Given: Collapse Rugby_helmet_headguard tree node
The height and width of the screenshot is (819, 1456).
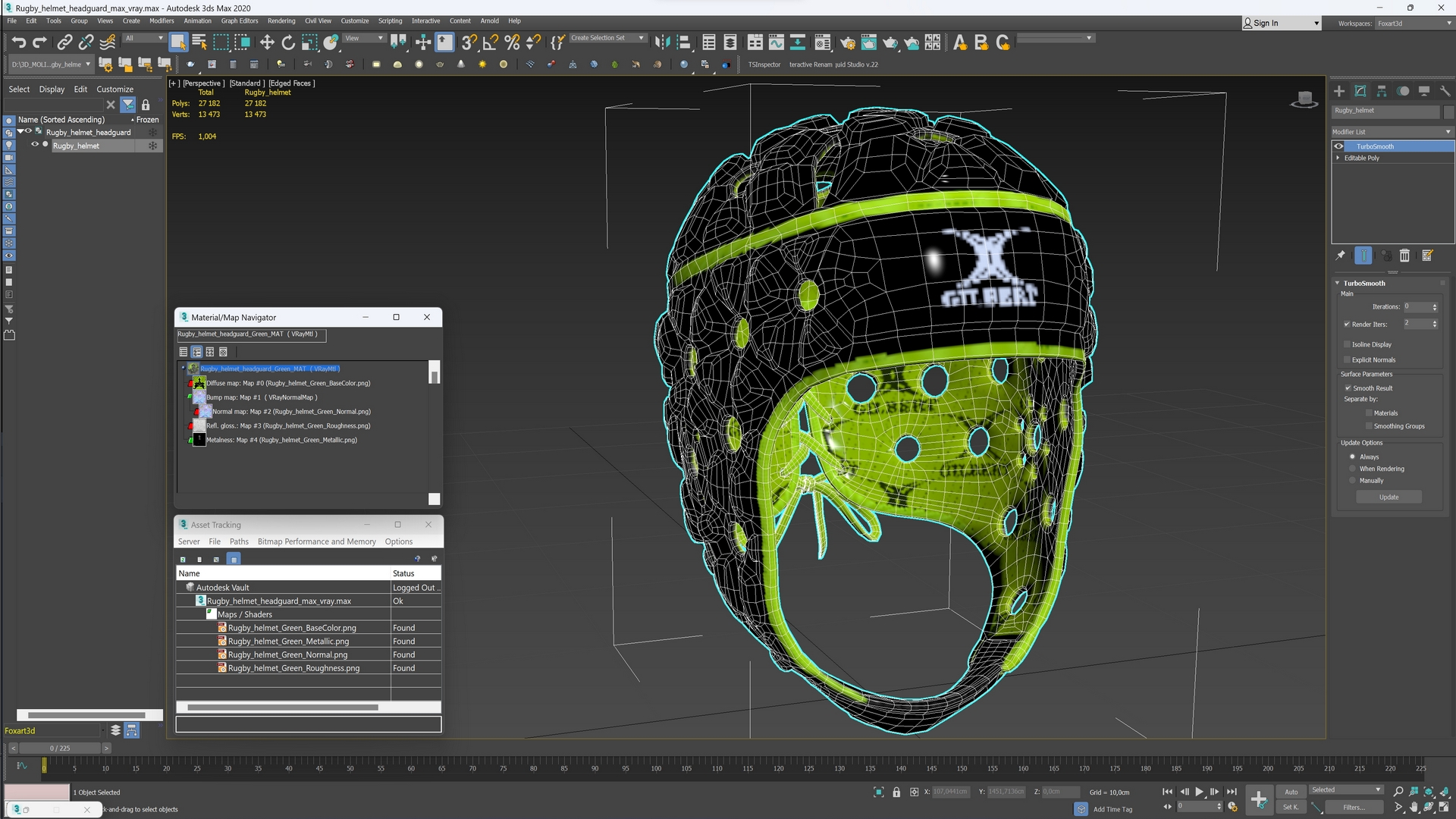Looking at the screenshot, I should (x=20, y=132).
